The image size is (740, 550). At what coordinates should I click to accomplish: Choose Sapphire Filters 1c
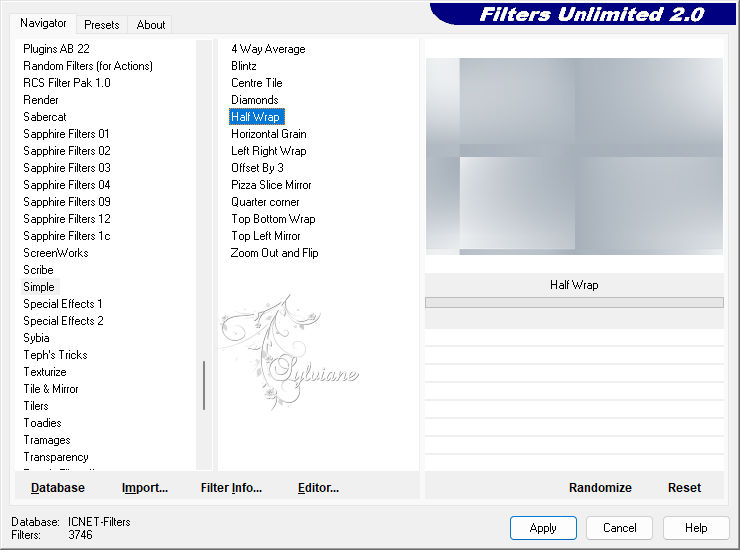[x=67, y=236]
